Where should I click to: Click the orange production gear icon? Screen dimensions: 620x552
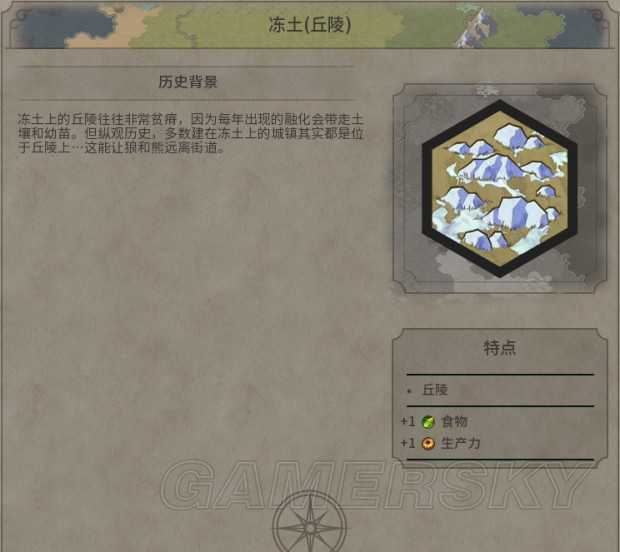tap(427, 444)
